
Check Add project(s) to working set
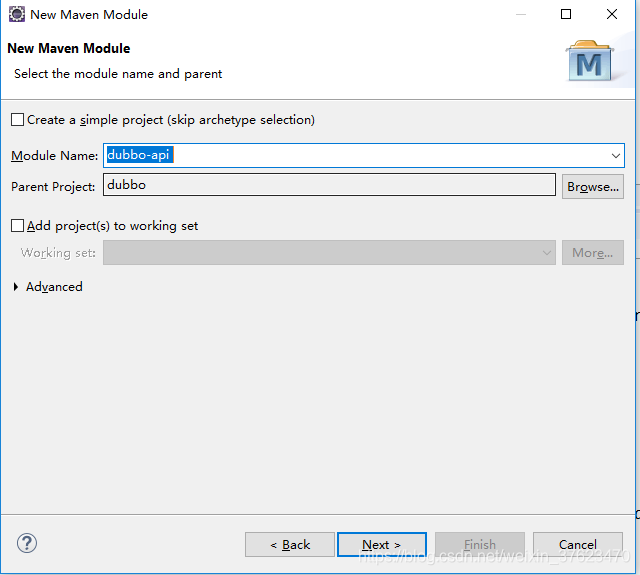[x=17, y=226]
